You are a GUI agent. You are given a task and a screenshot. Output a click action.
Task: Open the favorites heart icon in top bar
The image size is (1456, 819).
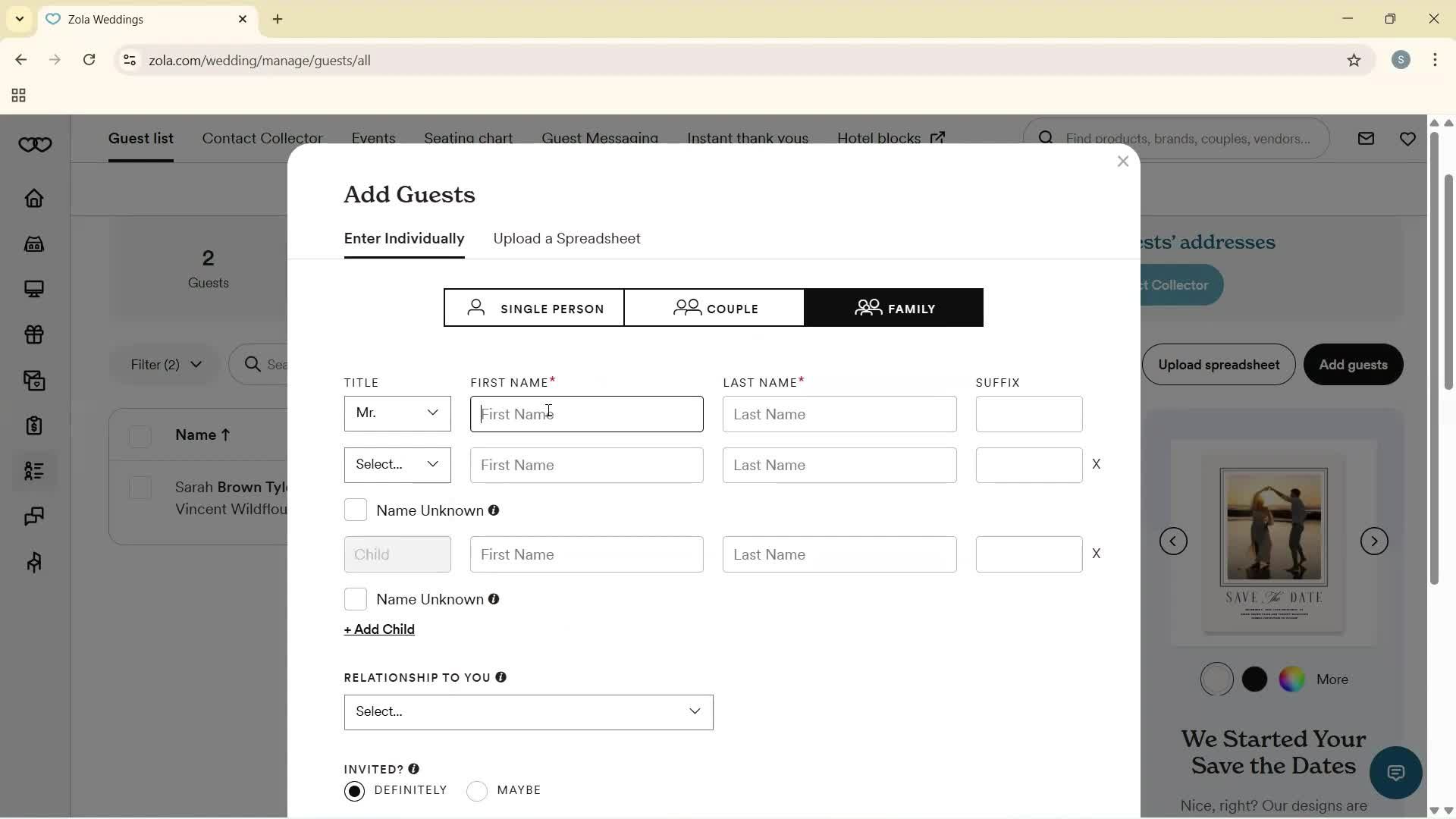(x=1408, y=138)
